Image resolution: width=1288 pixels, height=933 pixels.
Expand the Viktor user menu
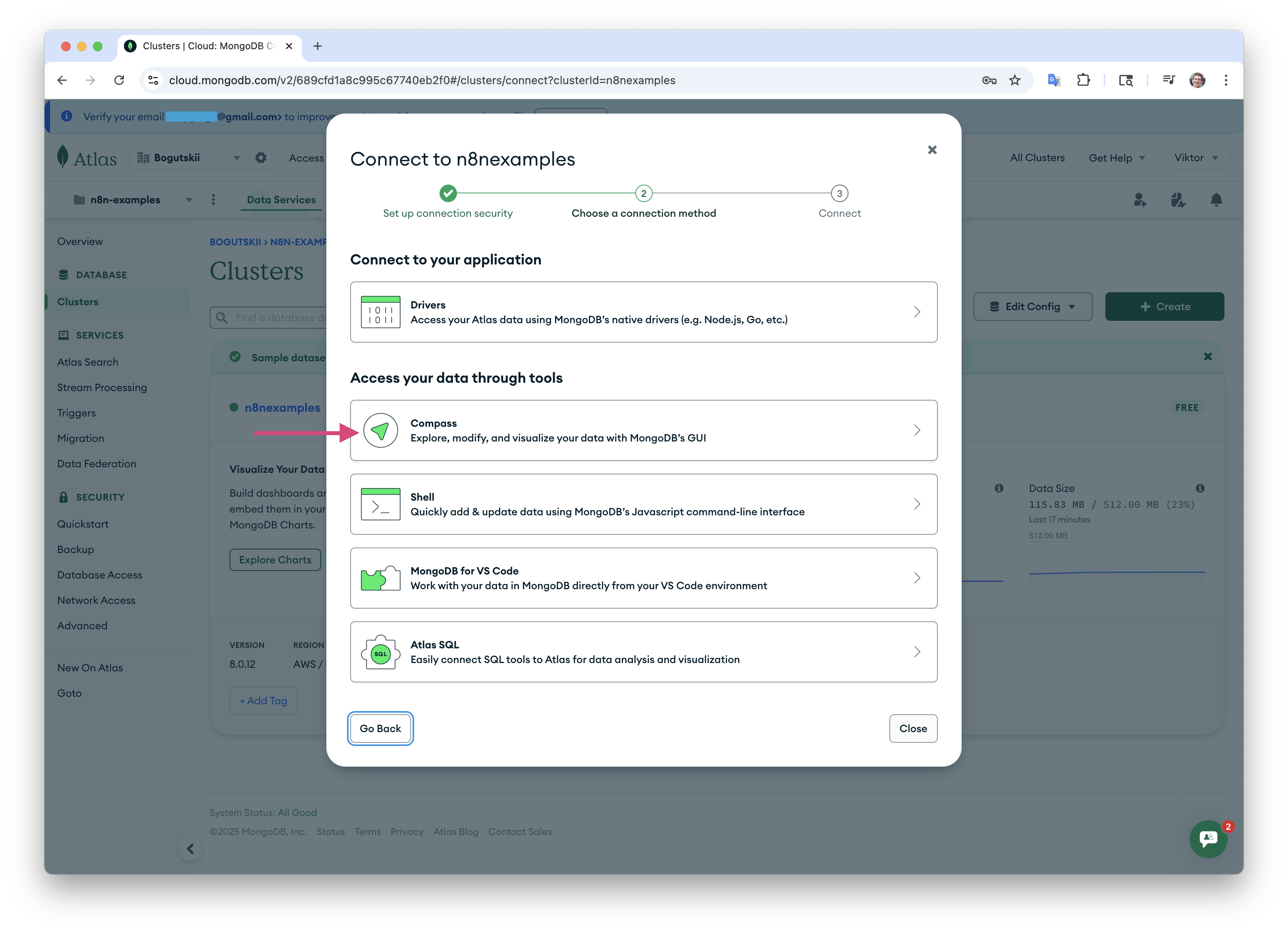(1196, 158)
